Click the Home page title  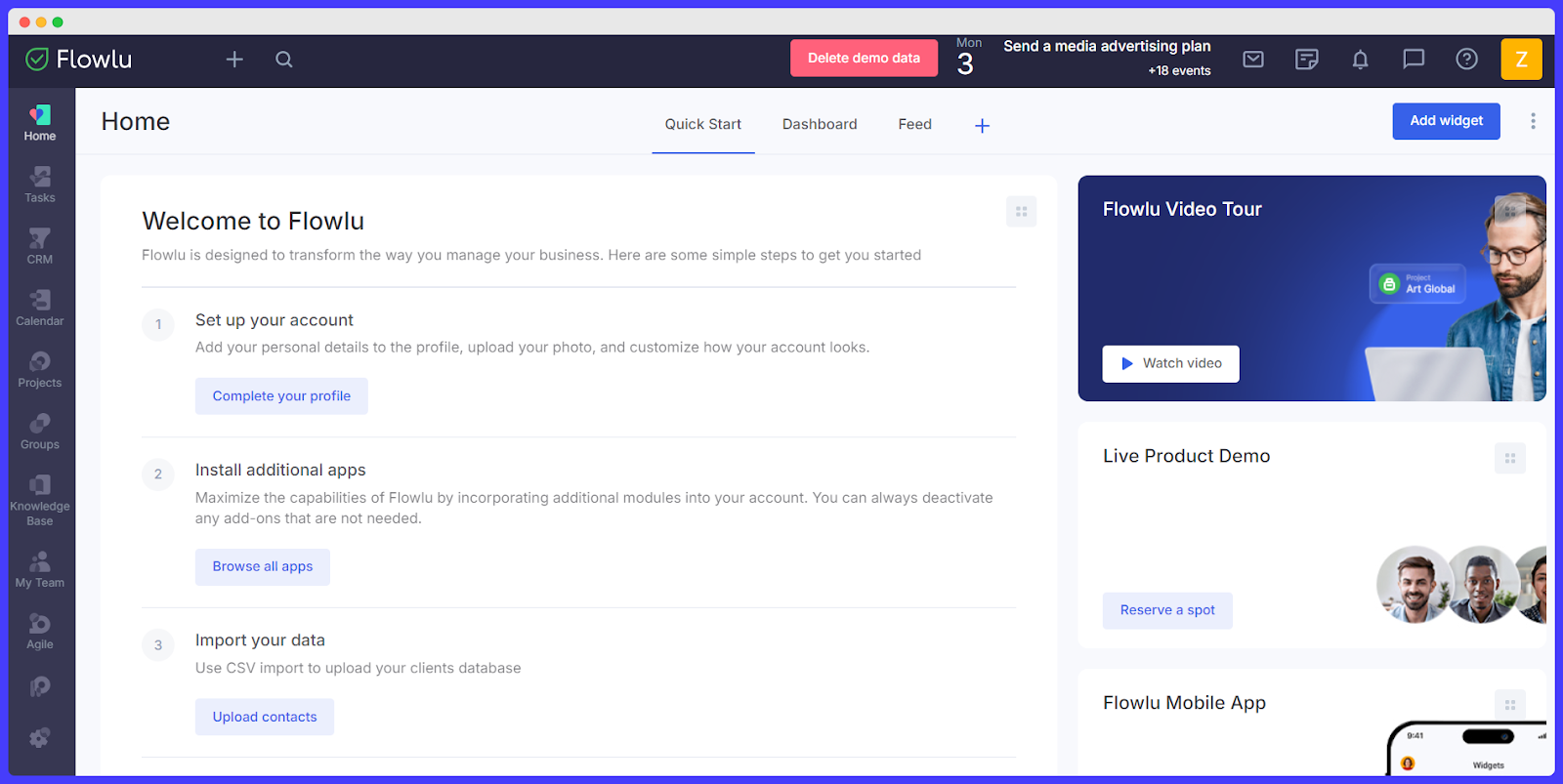tap(136, 122)
